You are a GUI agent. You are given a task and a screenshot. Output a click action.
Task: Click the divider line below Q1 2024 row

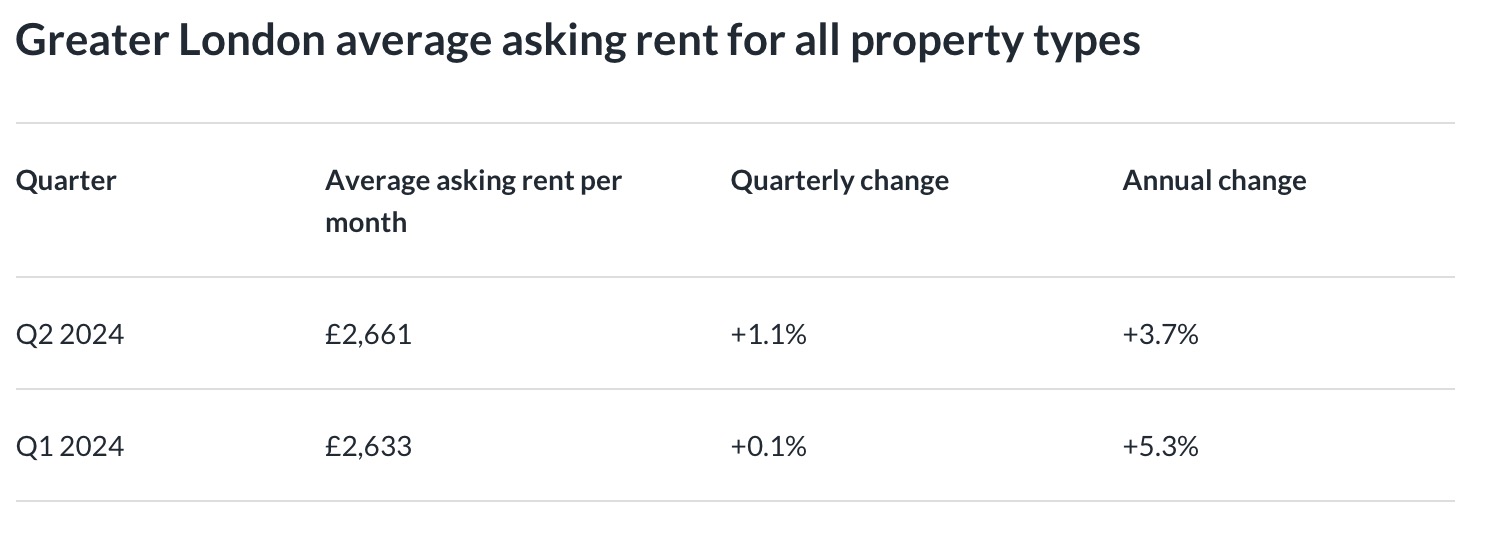[735, 501]
